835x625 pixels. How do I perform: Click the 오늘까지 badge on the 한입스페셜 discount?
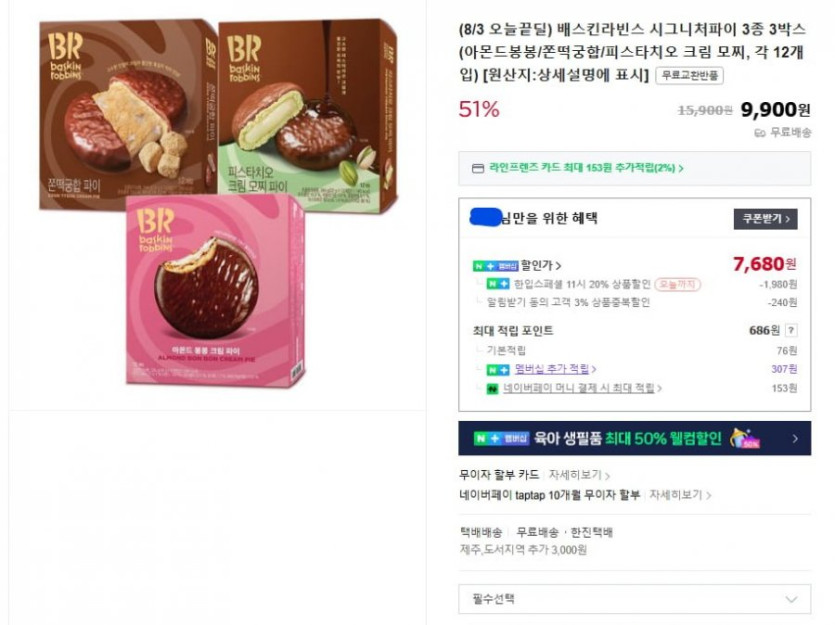[x=677, y=284]
